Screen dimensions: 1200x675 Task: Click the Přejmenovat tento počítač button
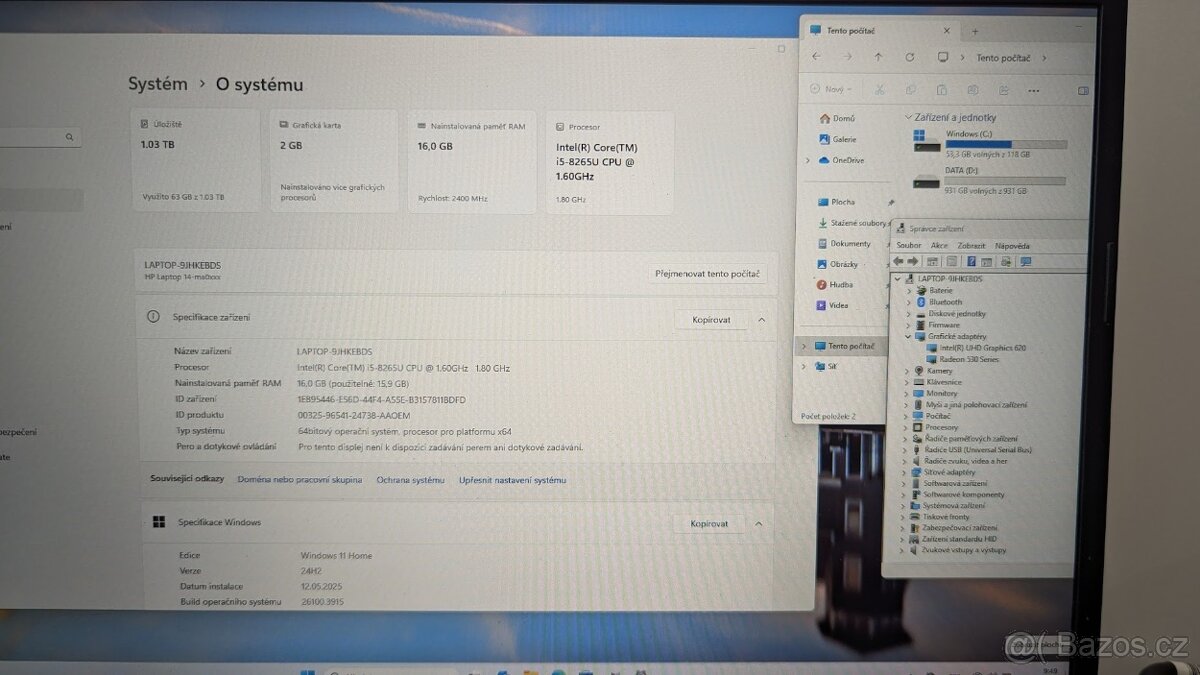(x=708, y=273)
